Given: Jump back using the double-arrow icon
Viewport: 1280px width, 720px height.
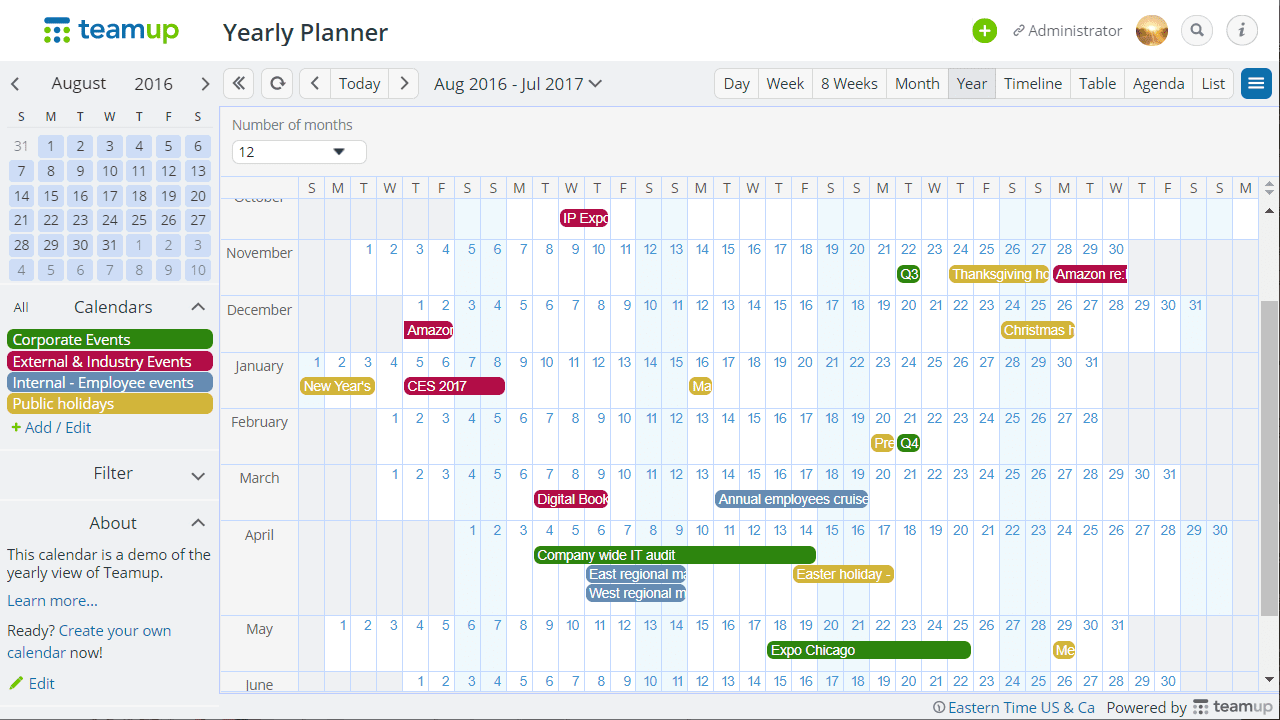Looking at the screenshot, I should point(238,83).
